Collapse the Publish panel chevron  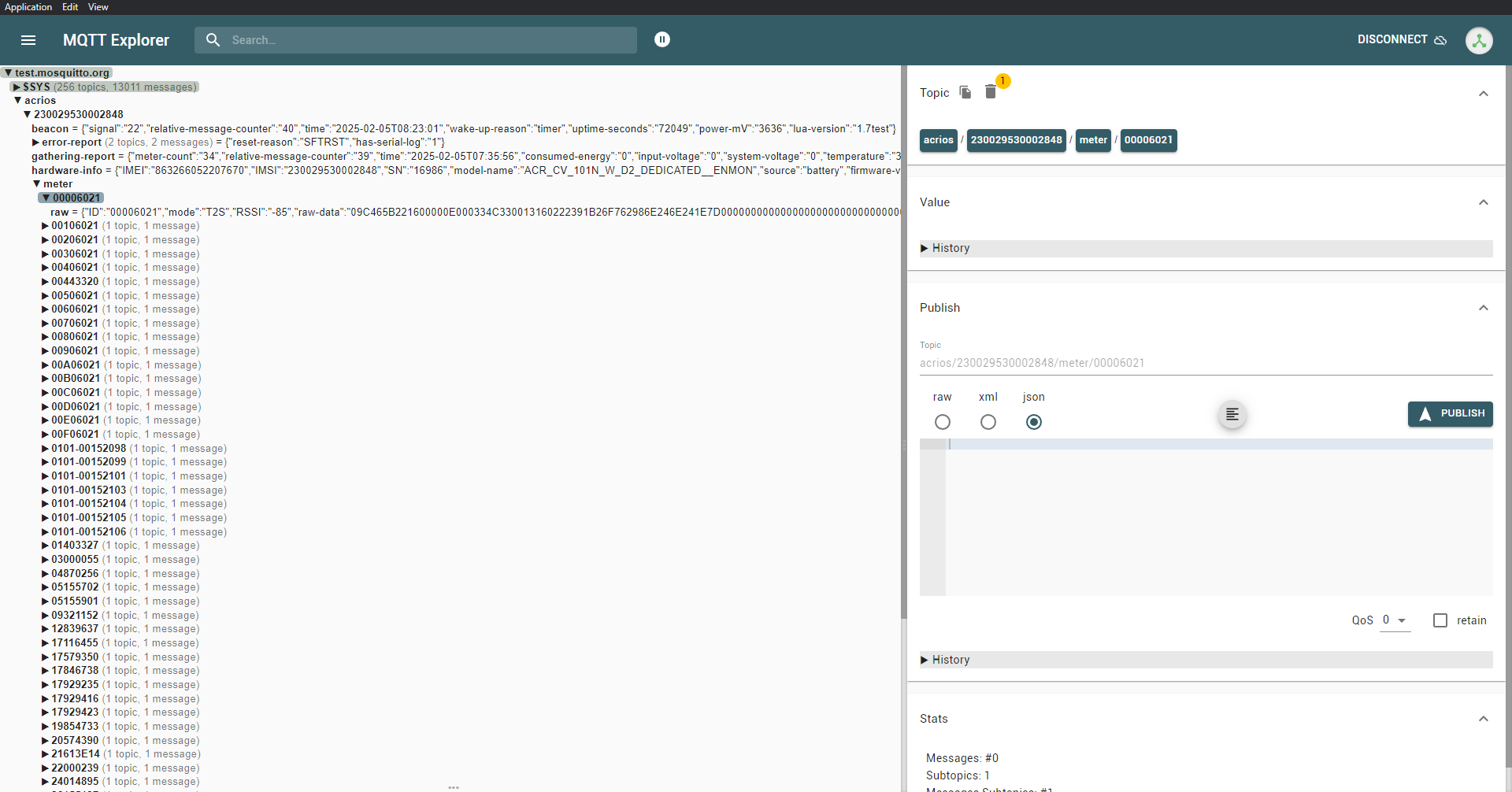click(1483, 308)
